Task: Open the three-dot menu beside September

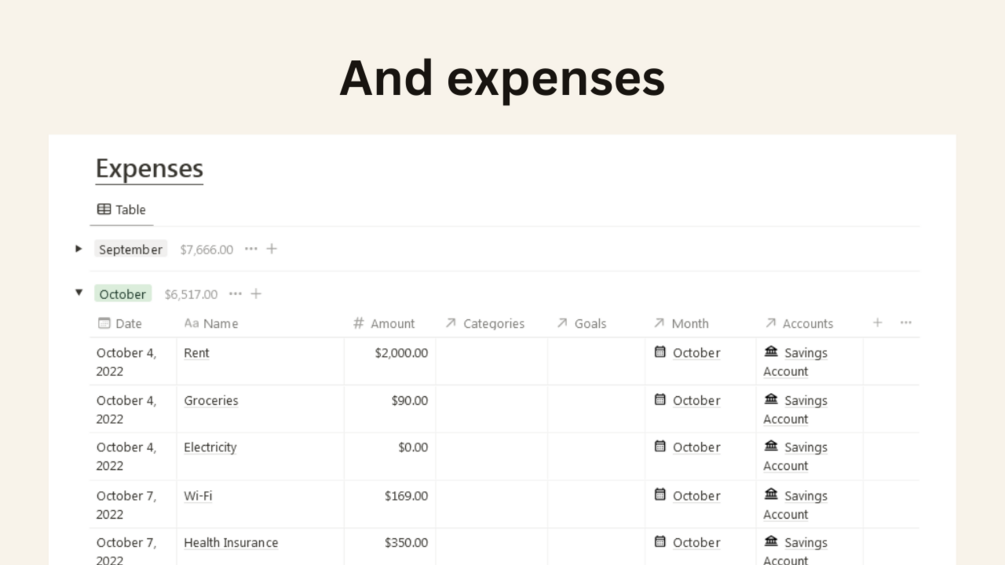Action: pyautogui.click(x=251, y=249)
